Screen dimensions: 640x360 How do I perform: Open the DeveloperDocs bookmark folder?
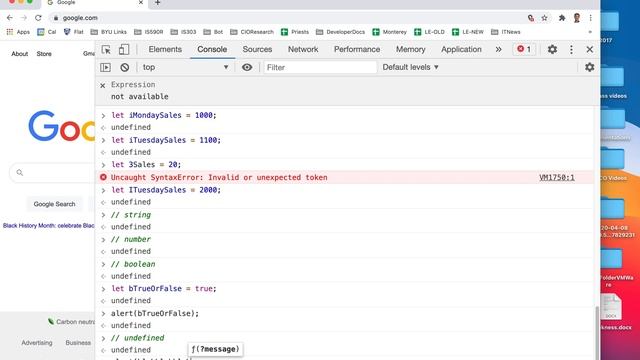click(x=340, y=32)
